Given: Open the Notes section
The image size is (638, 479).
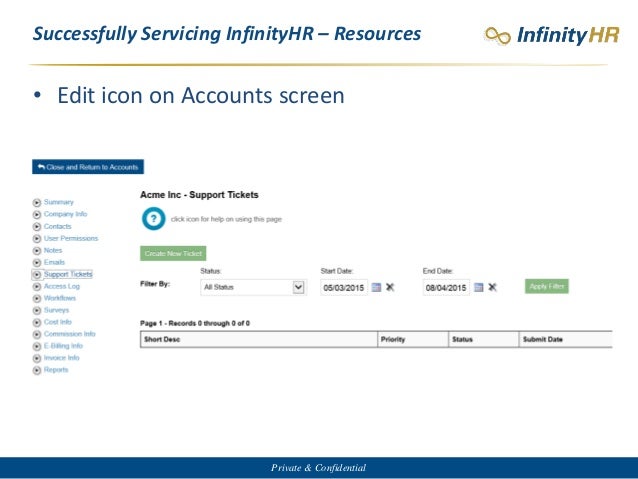Looking at the screenshot, I should pos(53,250).
